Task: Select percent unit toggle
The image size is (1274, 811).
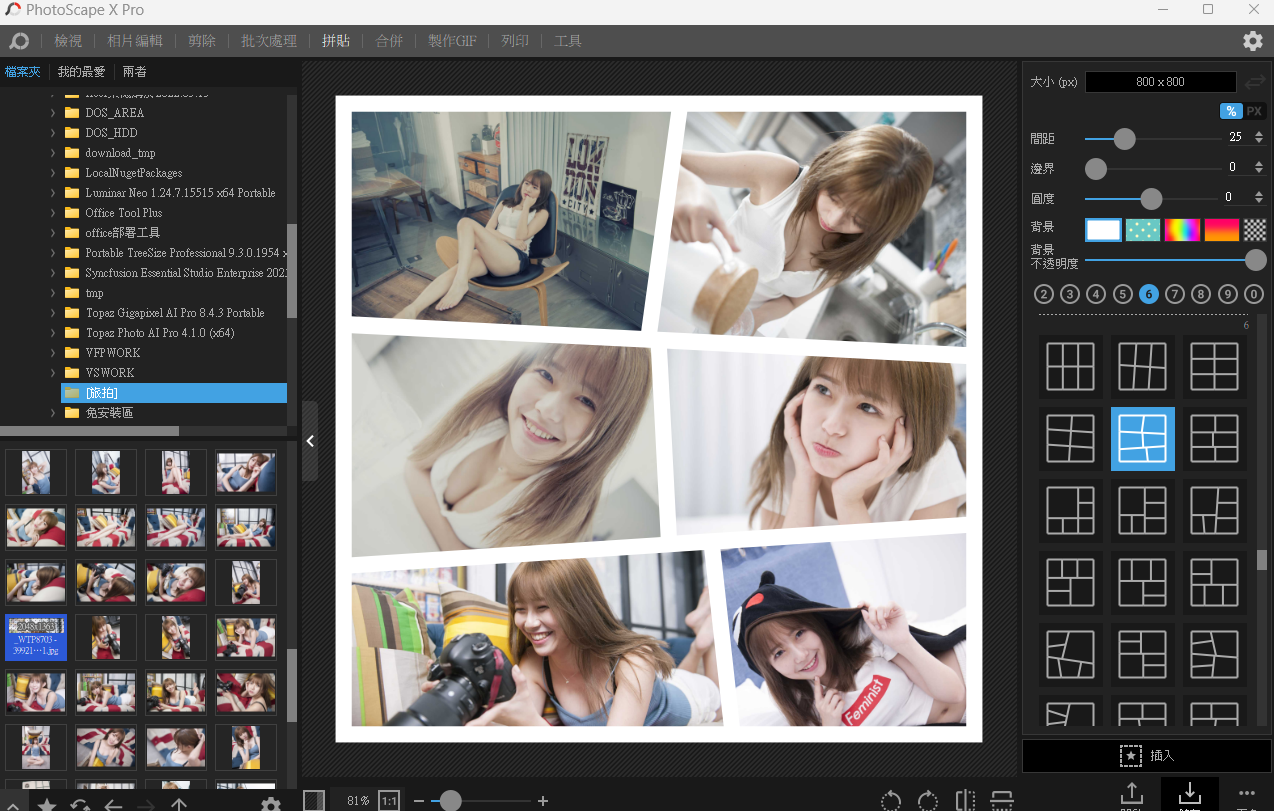Action: click(1231, 111)
